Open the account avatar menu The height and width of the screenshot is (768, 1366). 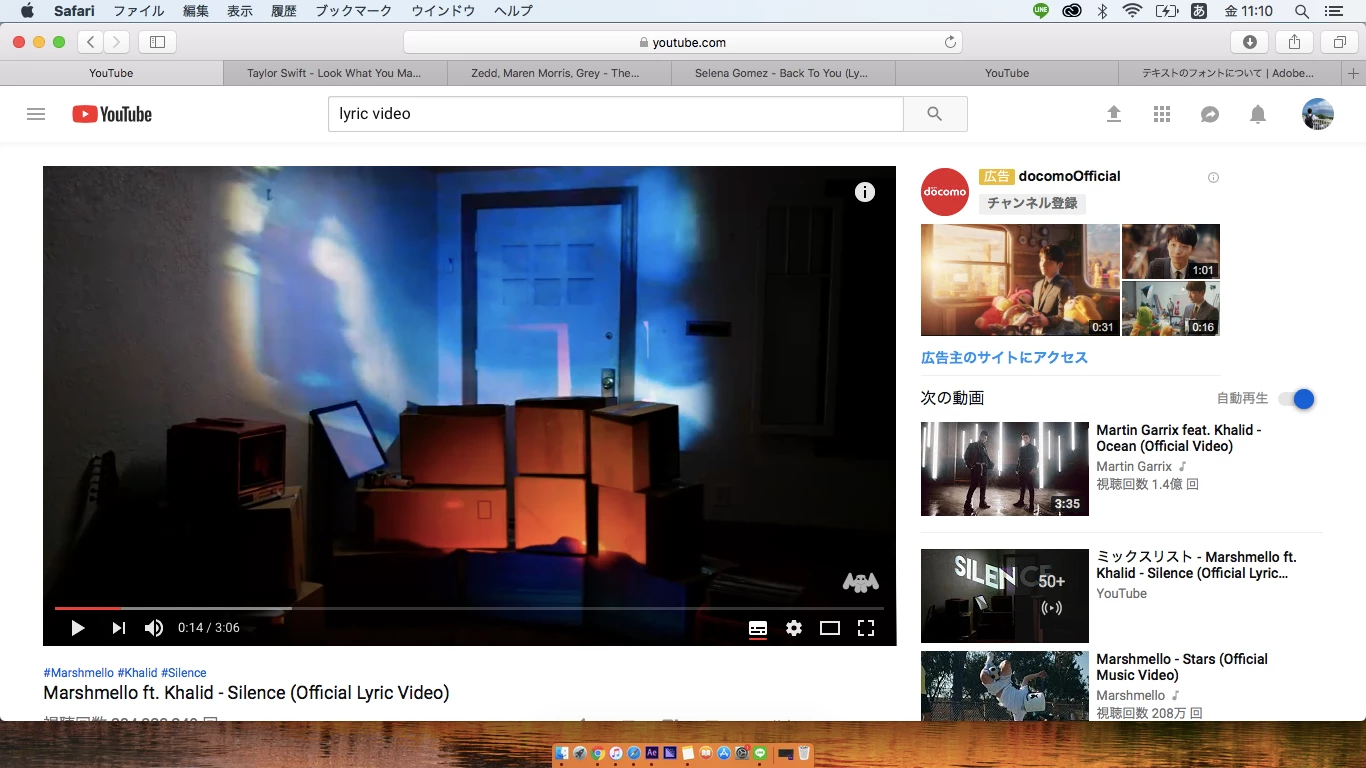tap(1318, 114)
